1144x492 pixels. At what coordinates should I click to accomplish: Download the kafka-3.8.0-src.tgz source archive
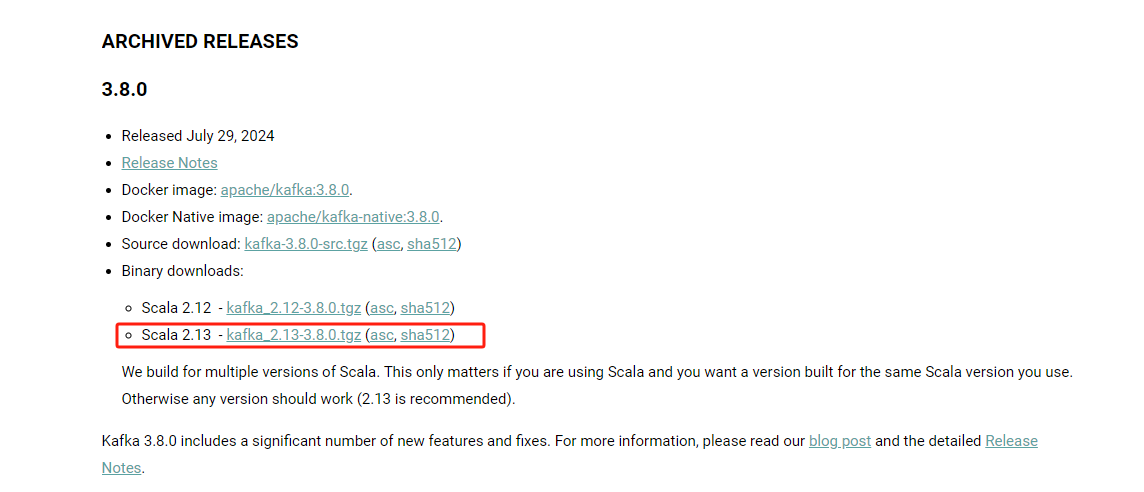click(x=306, y=244)
